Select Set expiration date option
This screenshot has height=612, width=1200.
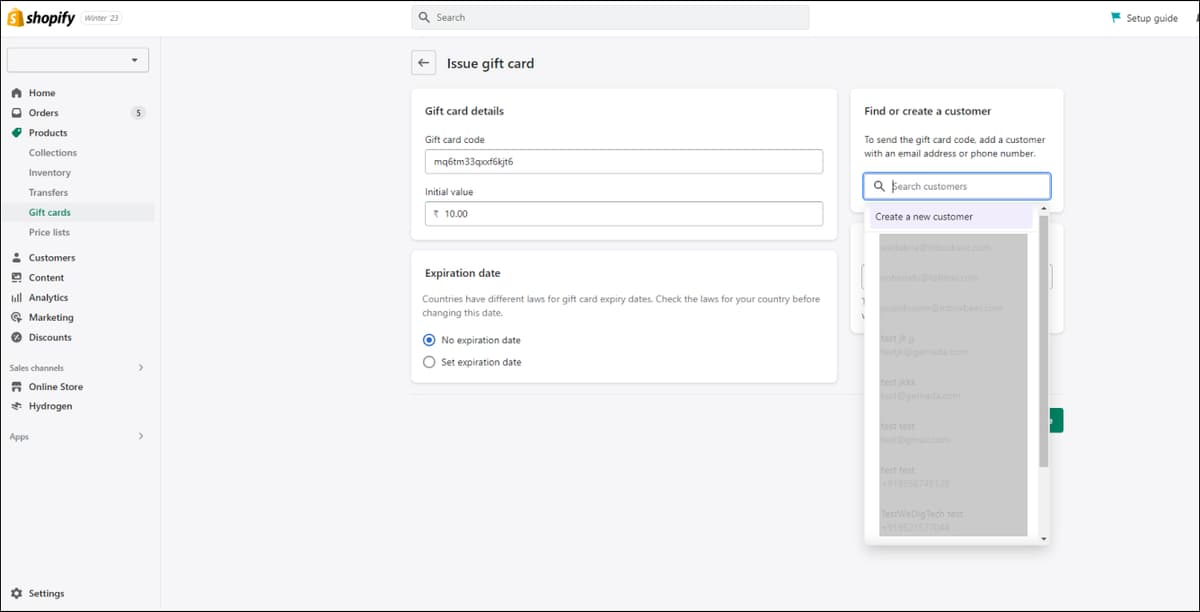coord(430,362)
